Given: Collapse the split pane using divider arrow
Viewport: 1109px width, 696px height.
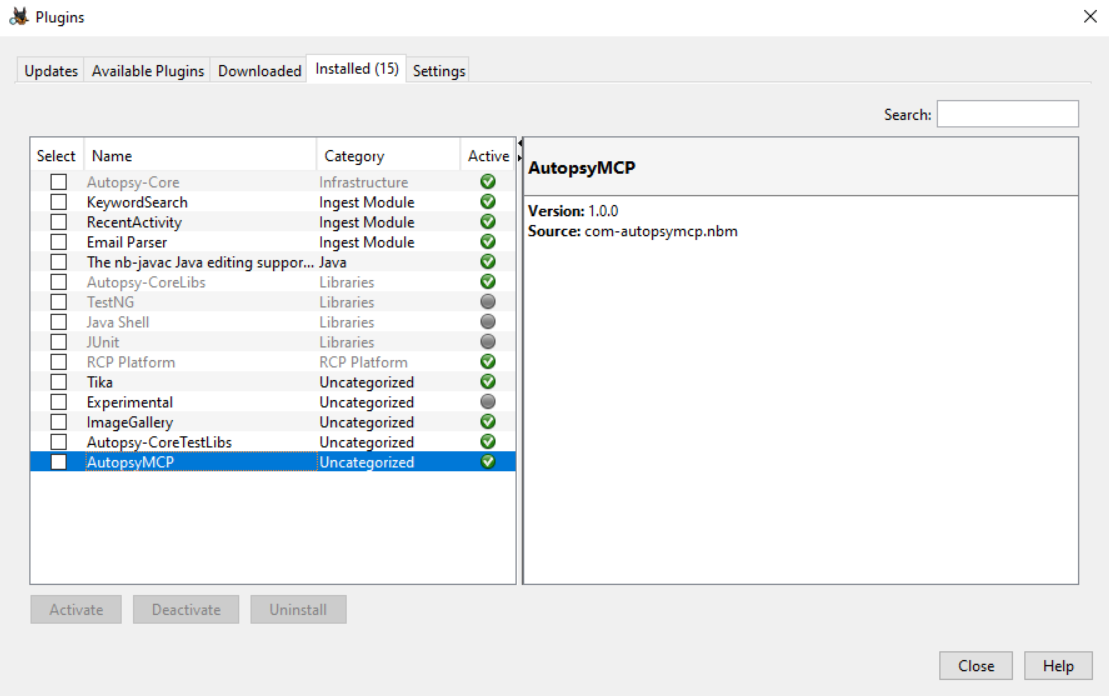Looking at the screenshot, I should (520, 144).
